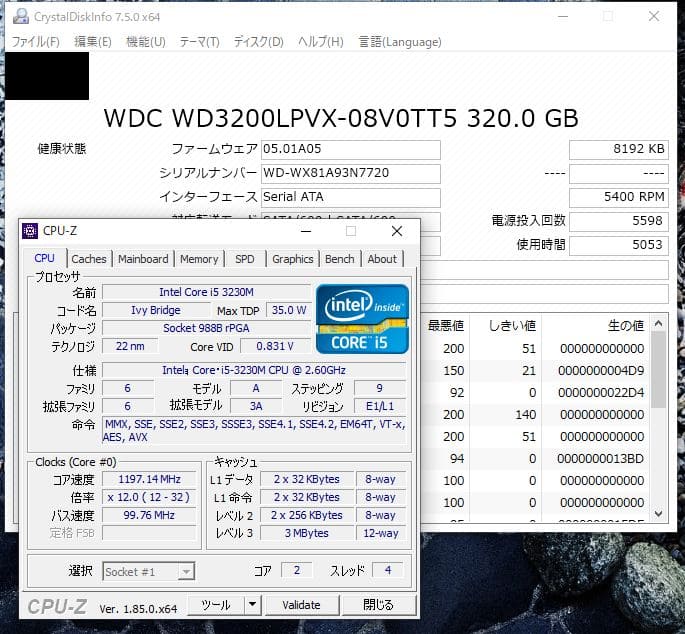Viewport: 685px width, 634px height.
Task: Click the 閉じる button
Action: tap(378, 605)
